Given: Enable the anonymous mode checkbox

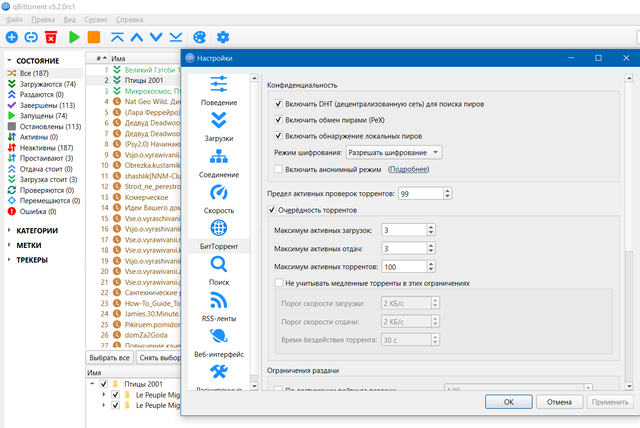Looking at the screenshot, I should [x=278, y=169].
